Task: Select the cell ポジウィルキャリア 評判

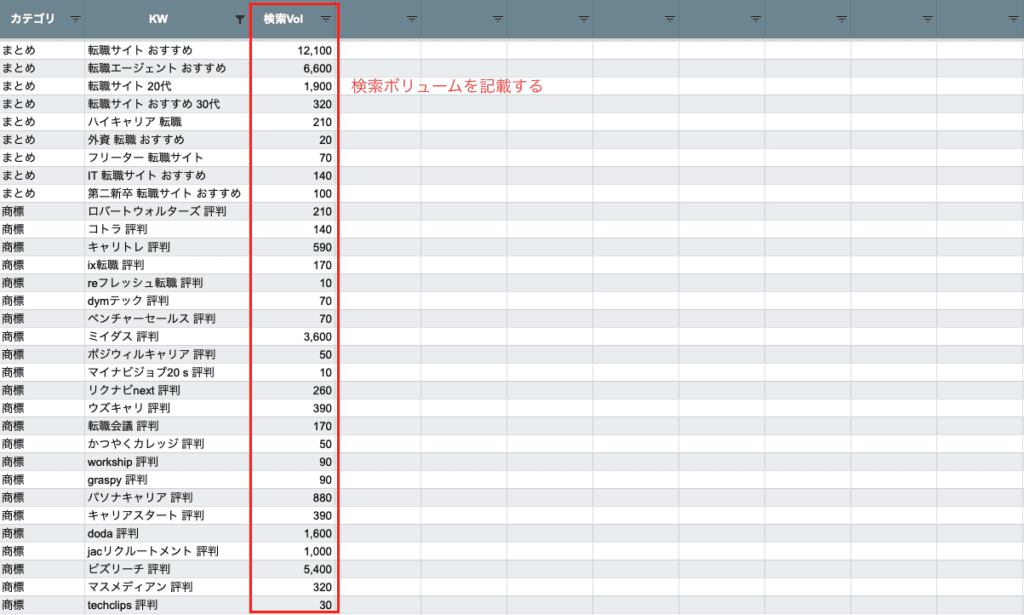Action: [x=167, y=355]
